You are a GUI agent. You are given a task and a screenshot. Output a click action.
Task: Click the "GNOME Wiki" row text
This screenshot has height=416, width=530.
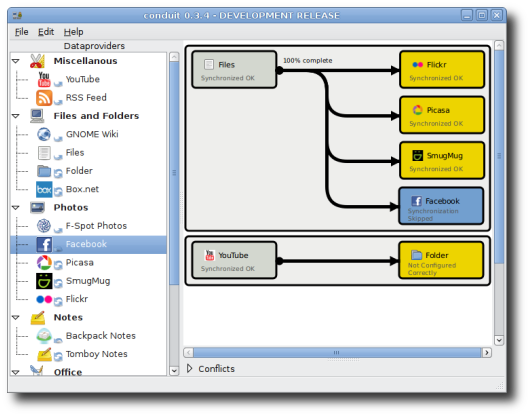[92, 134]
